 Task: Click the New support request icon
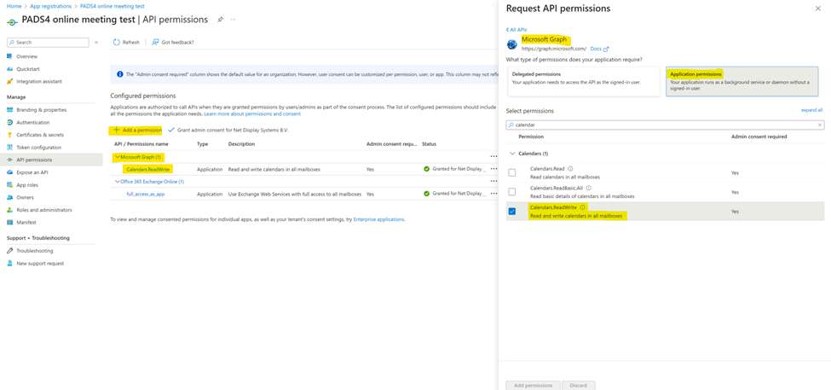point(10,263)
